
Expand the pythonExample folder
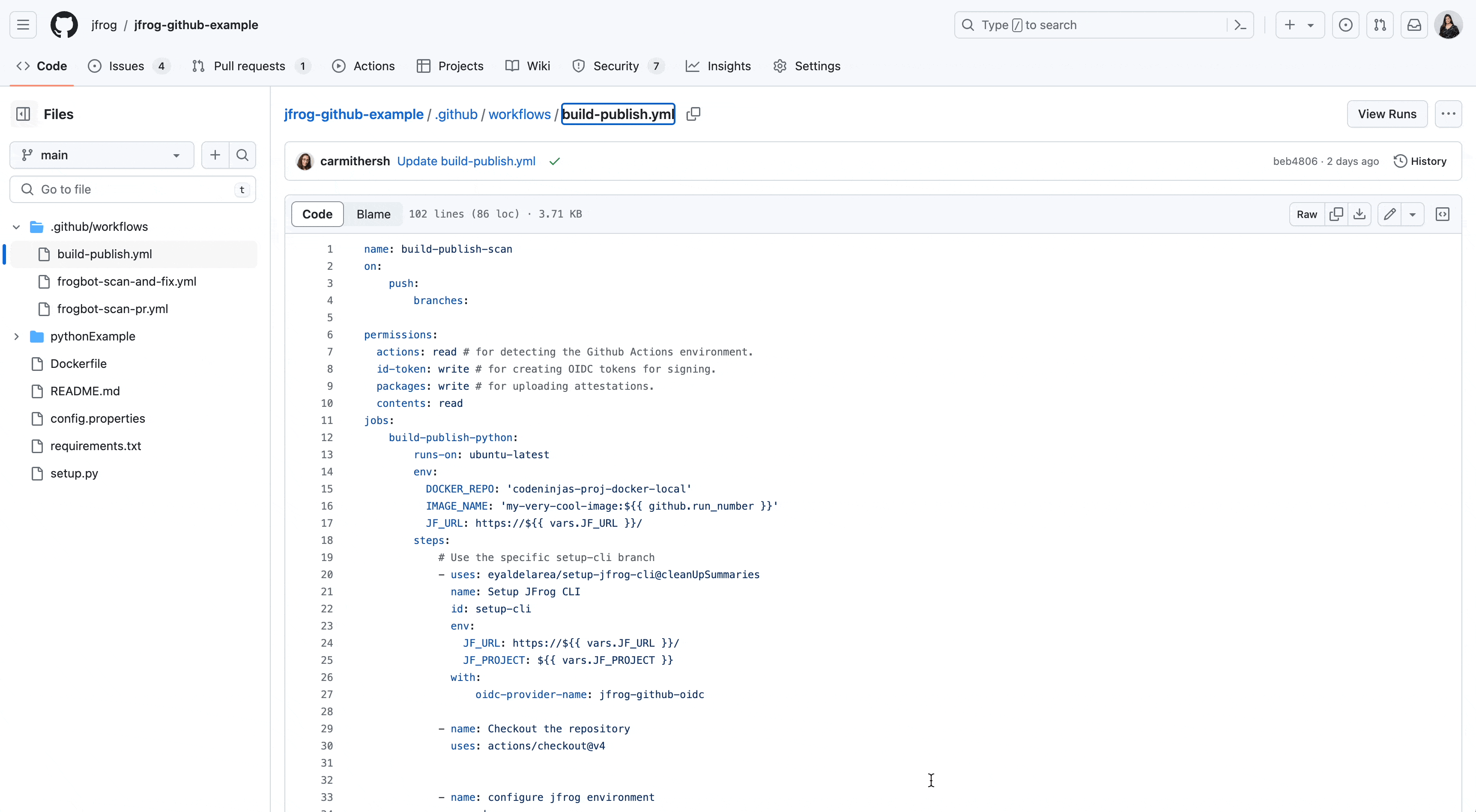(x=16, y=336)
